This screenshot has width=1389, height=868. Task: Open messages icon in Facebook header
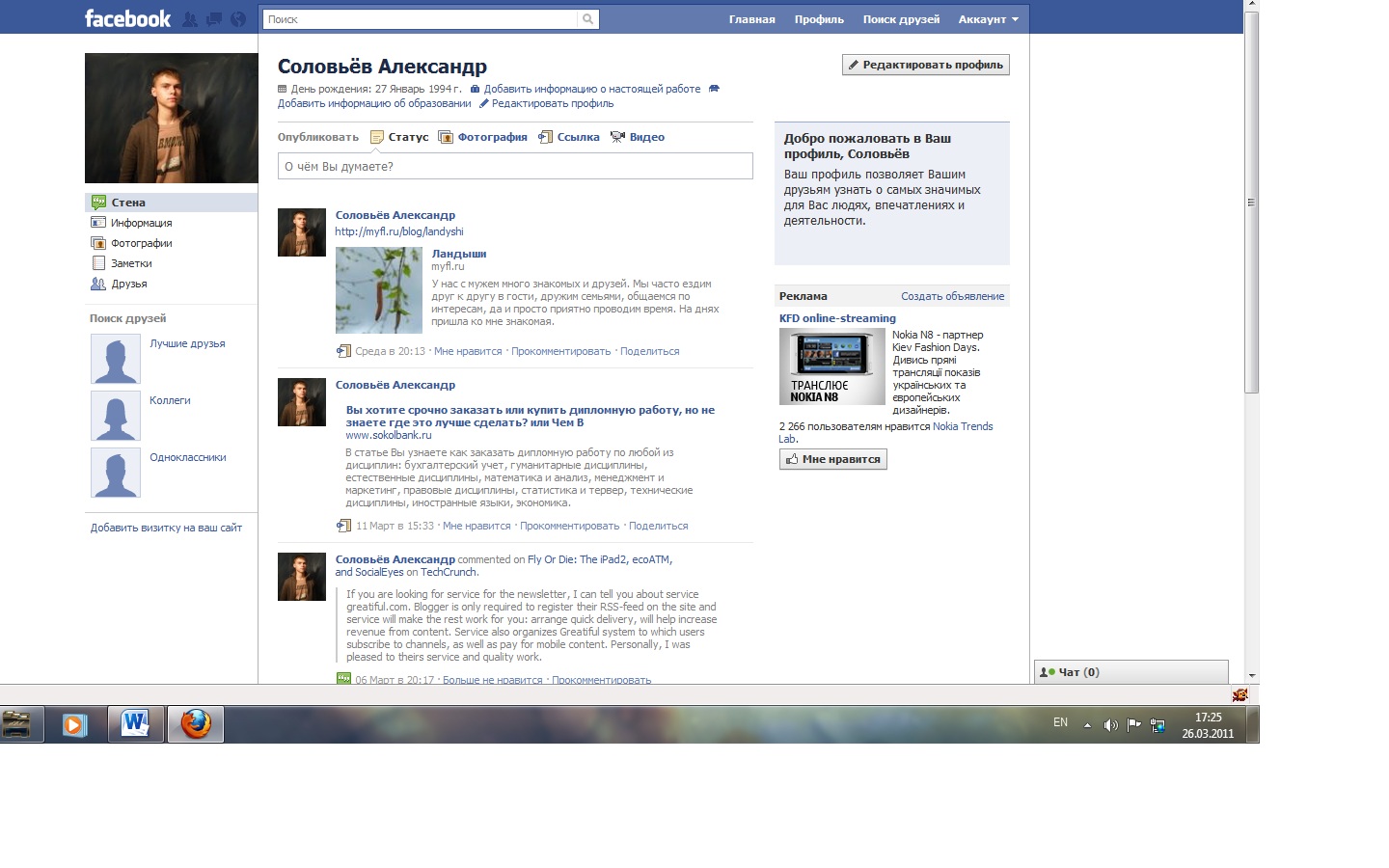click(x=214, y=18)
